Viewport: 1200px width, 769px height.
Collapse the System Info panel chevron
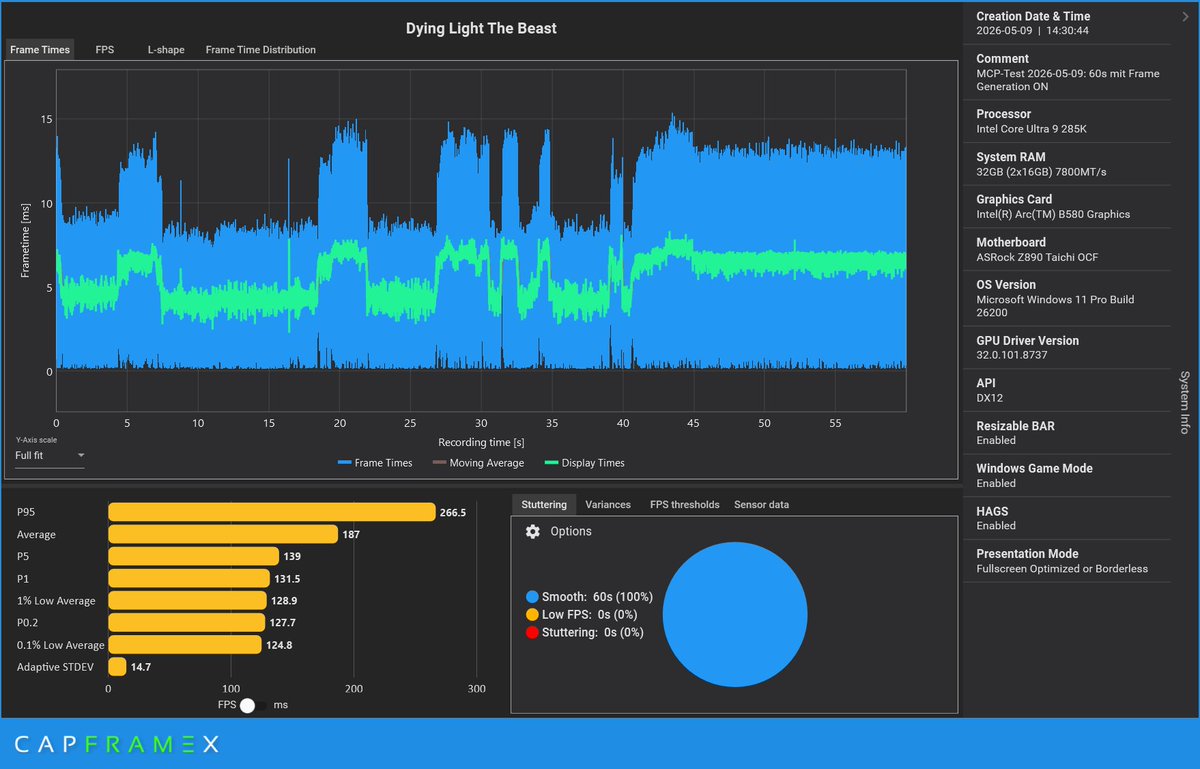tap(1185, 16)
